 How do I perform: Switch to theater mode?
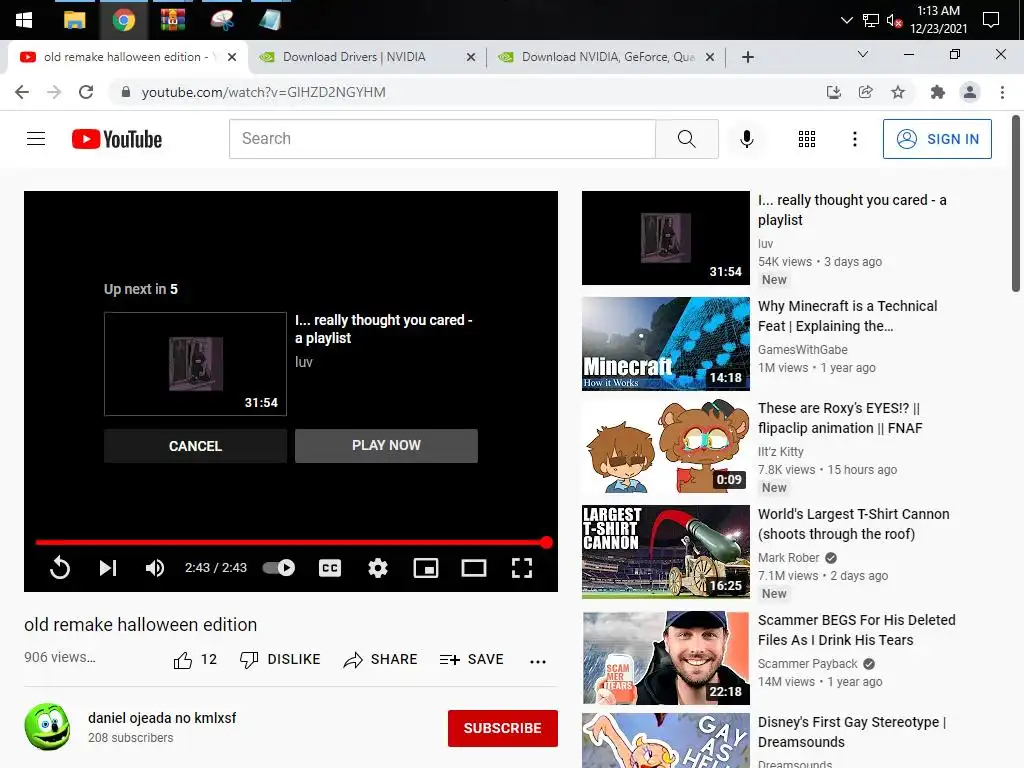[473, 568]
